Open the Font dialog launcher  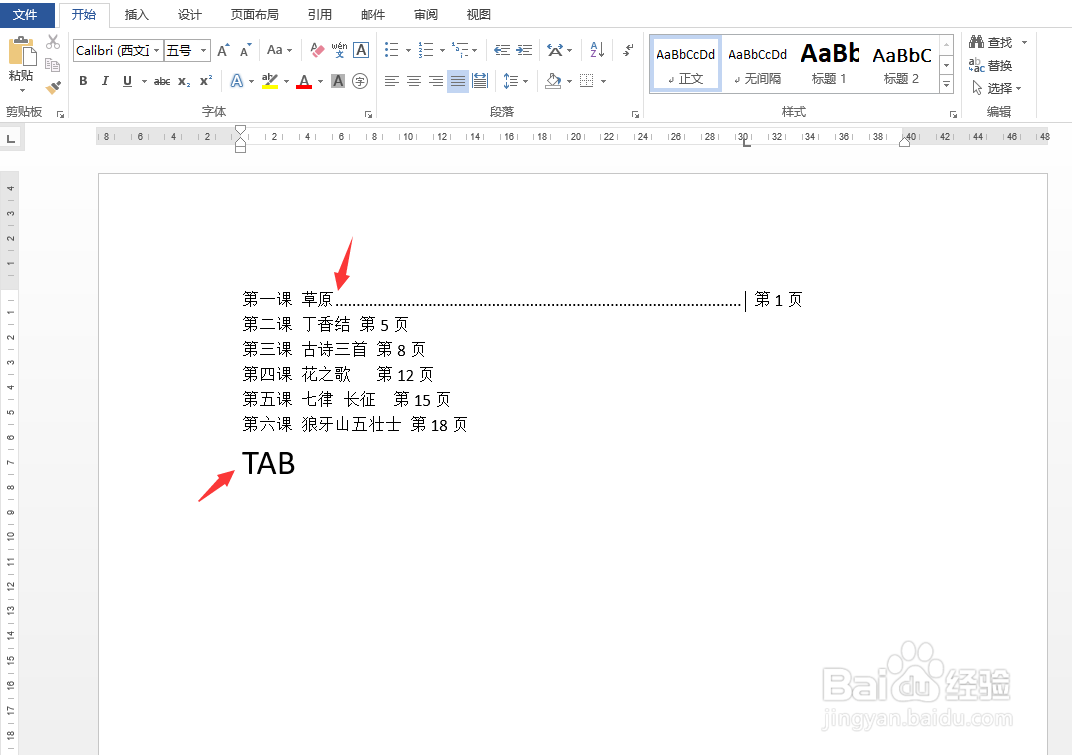pos(368,114)
